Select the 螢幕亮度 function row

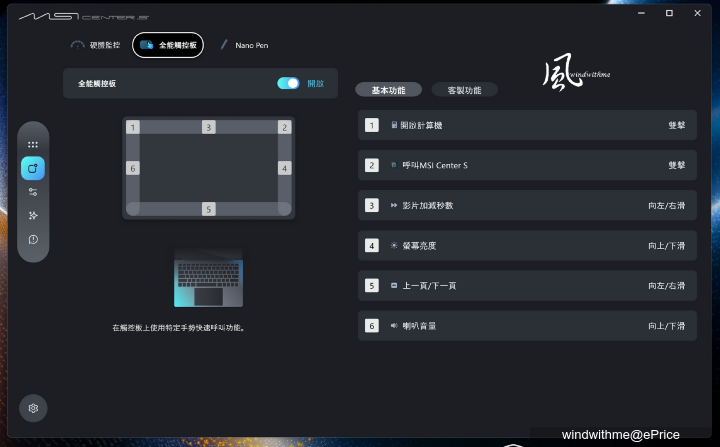pos(527,245)
